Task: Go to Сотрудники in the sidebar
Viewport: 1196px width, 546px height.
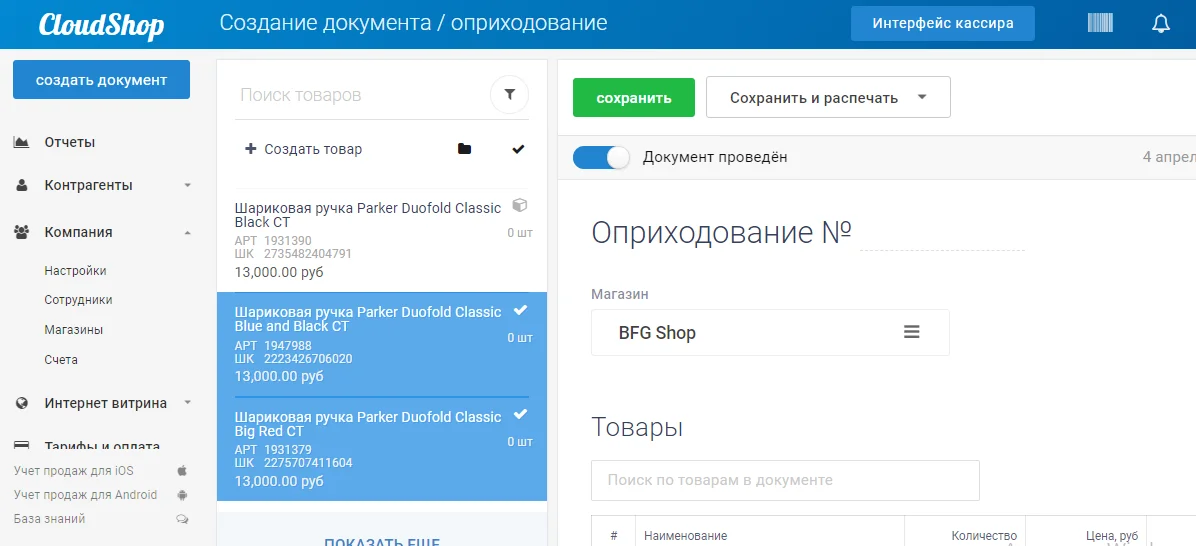Action: click(x=78, y=300)
